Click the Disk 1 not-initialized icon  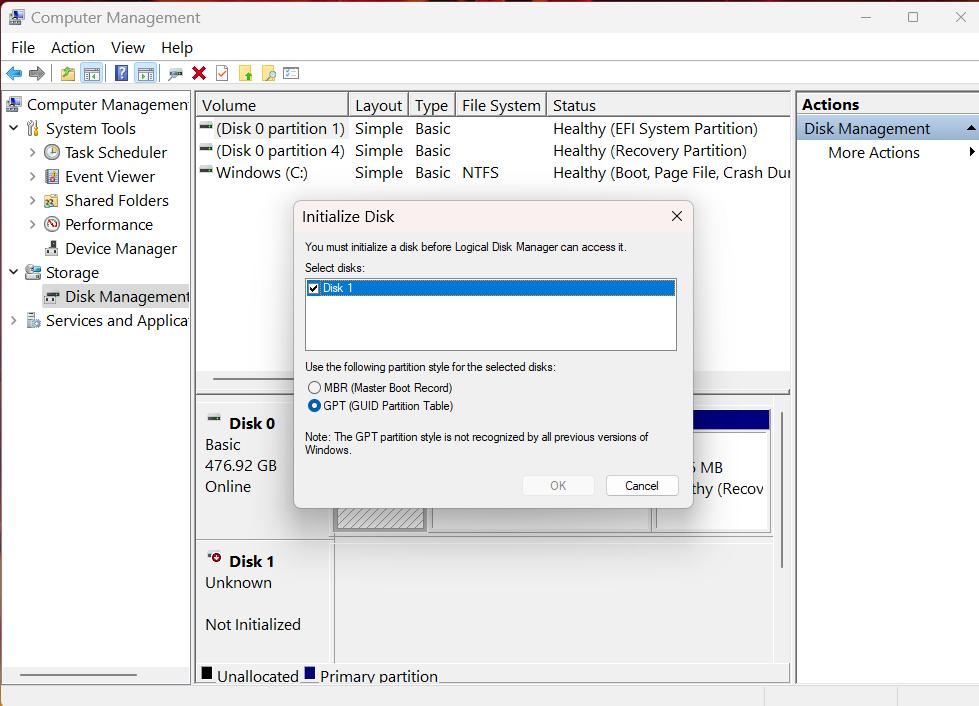214,557
